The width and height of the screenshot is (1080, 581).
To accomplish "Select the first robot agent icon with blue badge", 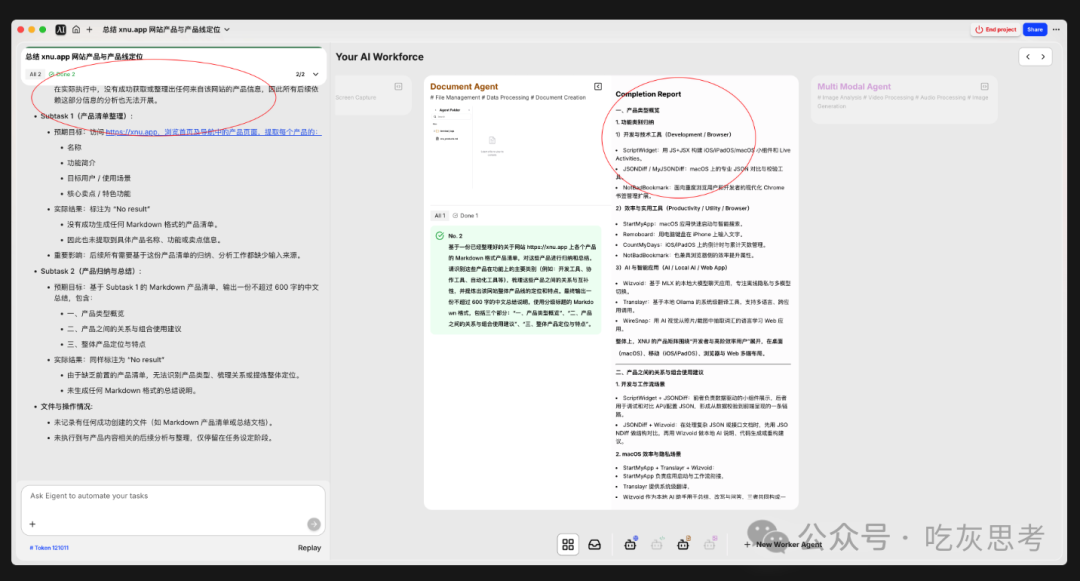I will [630, 544].
